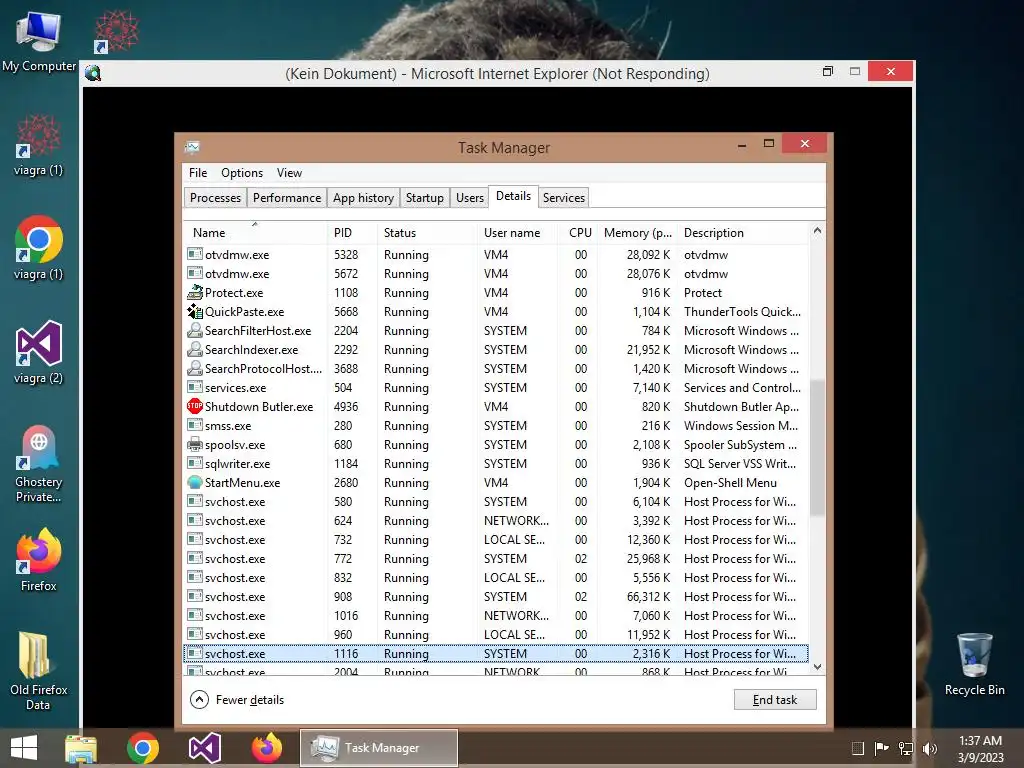Click Task Manager title bar icon
The image size is (1024, 768).
192,148
